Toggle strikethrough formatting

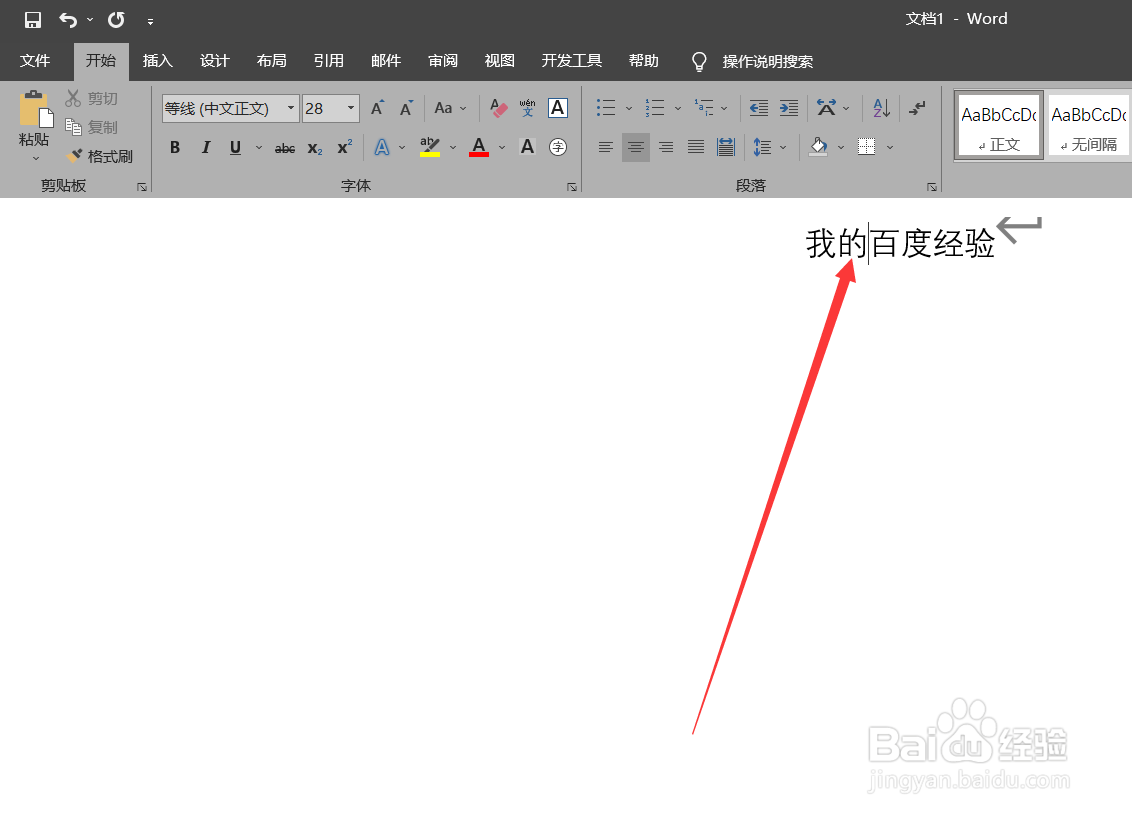(x=284, y=147)
